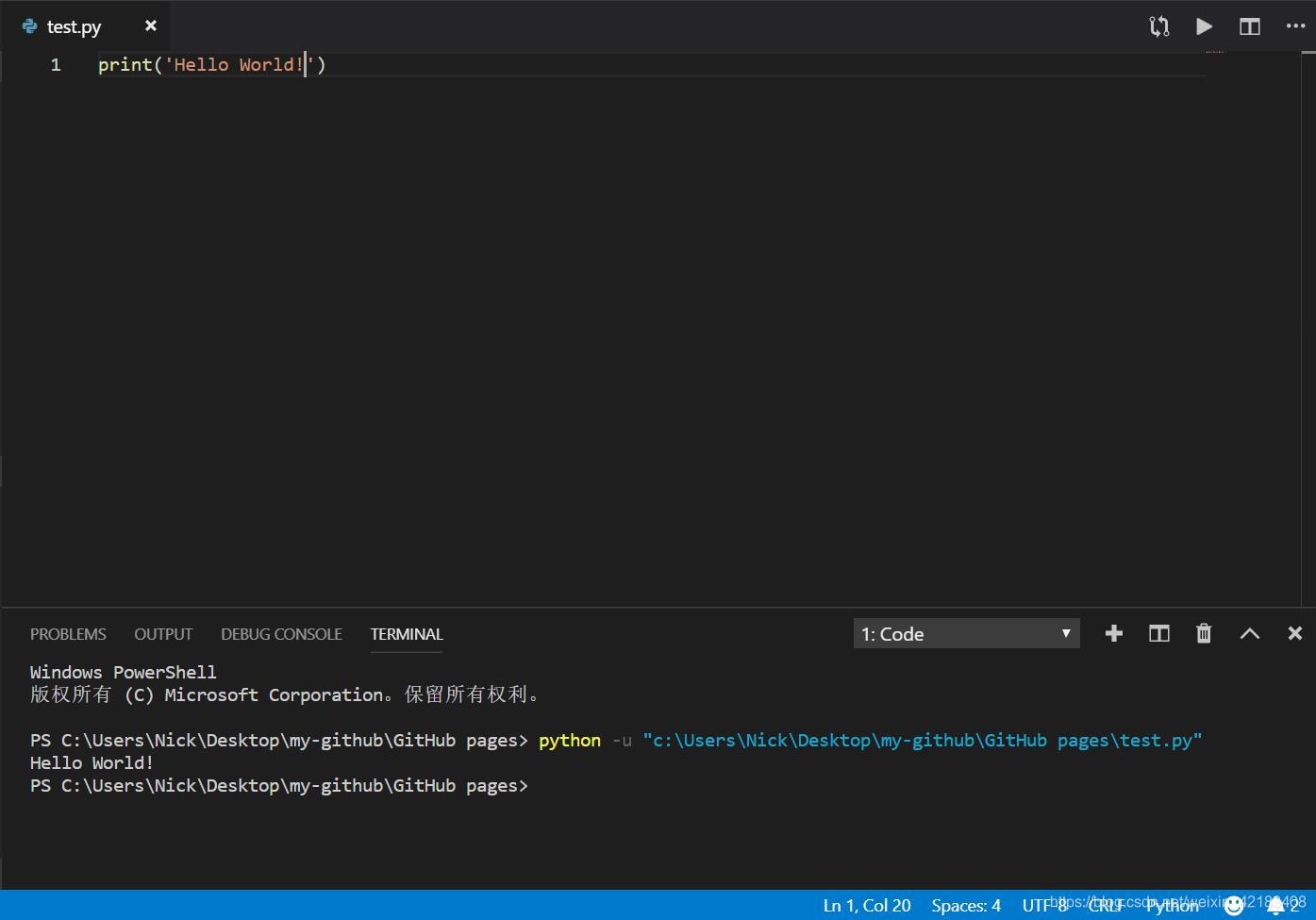The image size is (1316, 920).
Task: Split the editor with the split icon
Action: pyautogui.click(x=1250, y=26)
